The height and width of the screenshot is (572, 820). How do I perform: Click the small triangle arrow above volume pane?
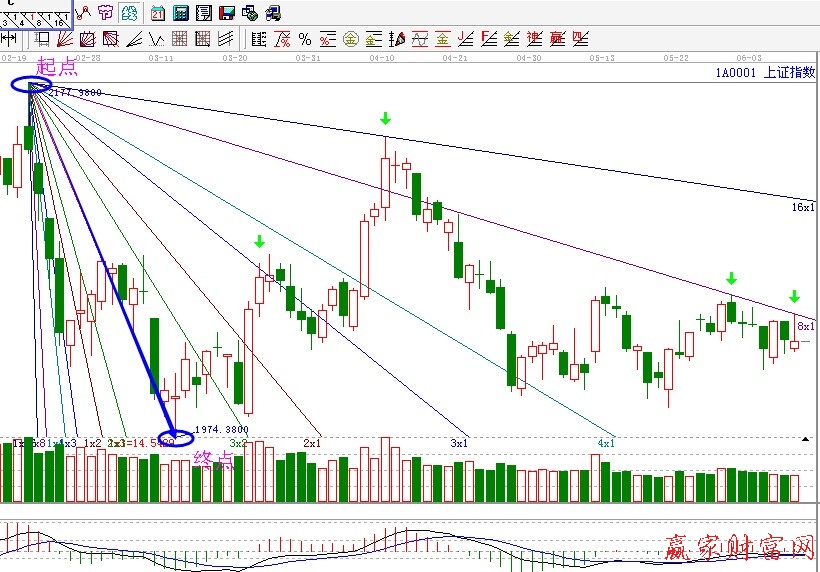click(806, 438)
